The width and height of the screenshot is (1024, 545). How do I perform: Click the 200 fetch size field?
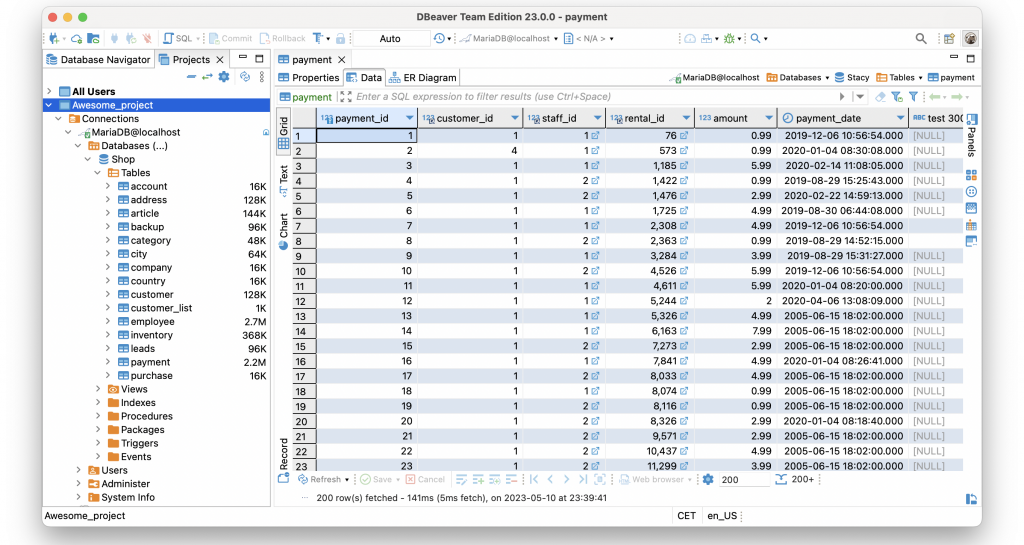click(744, 480)
